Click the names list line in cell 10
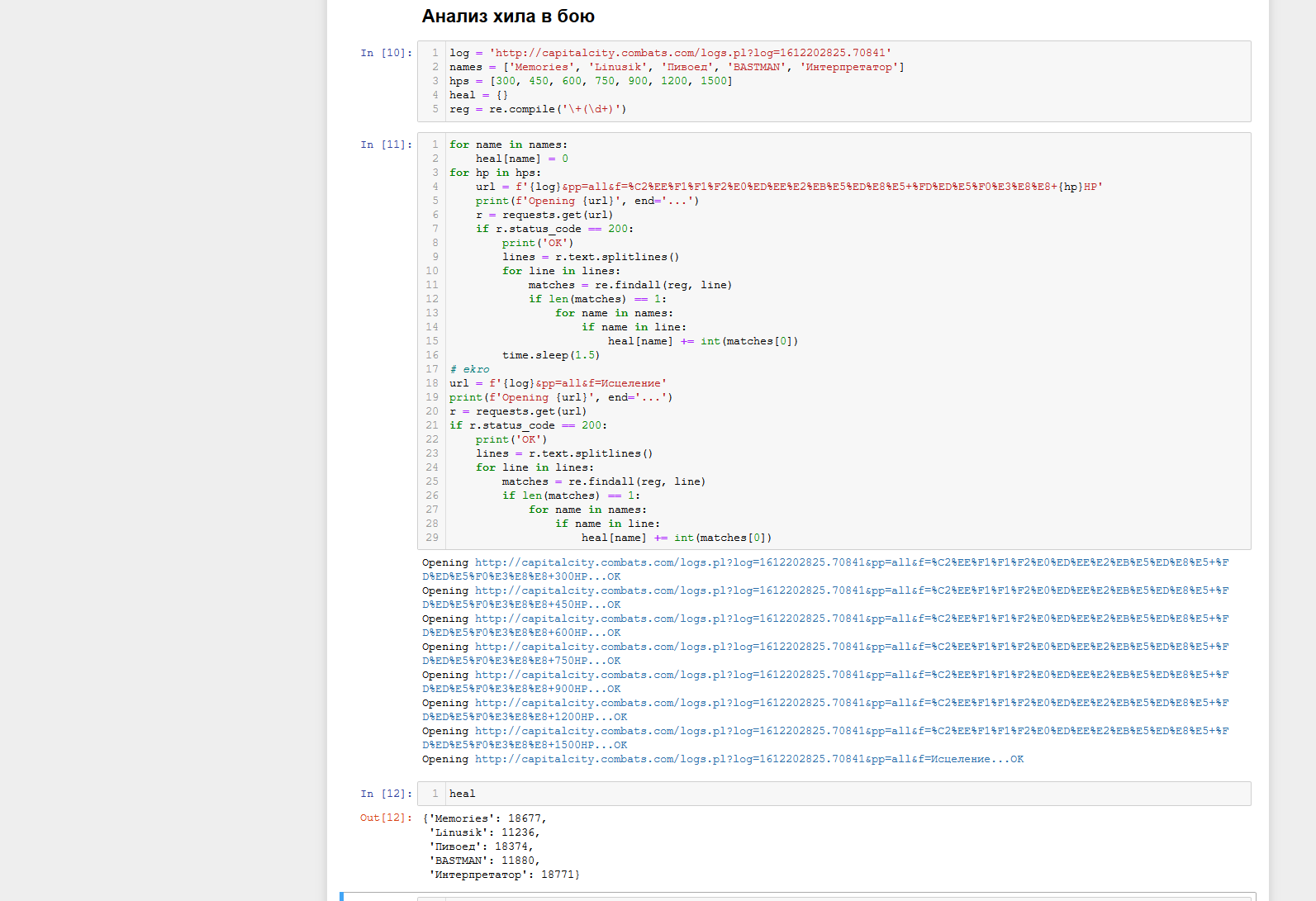Viewport: 1316px width, 901px height. (x=677, y=67)
